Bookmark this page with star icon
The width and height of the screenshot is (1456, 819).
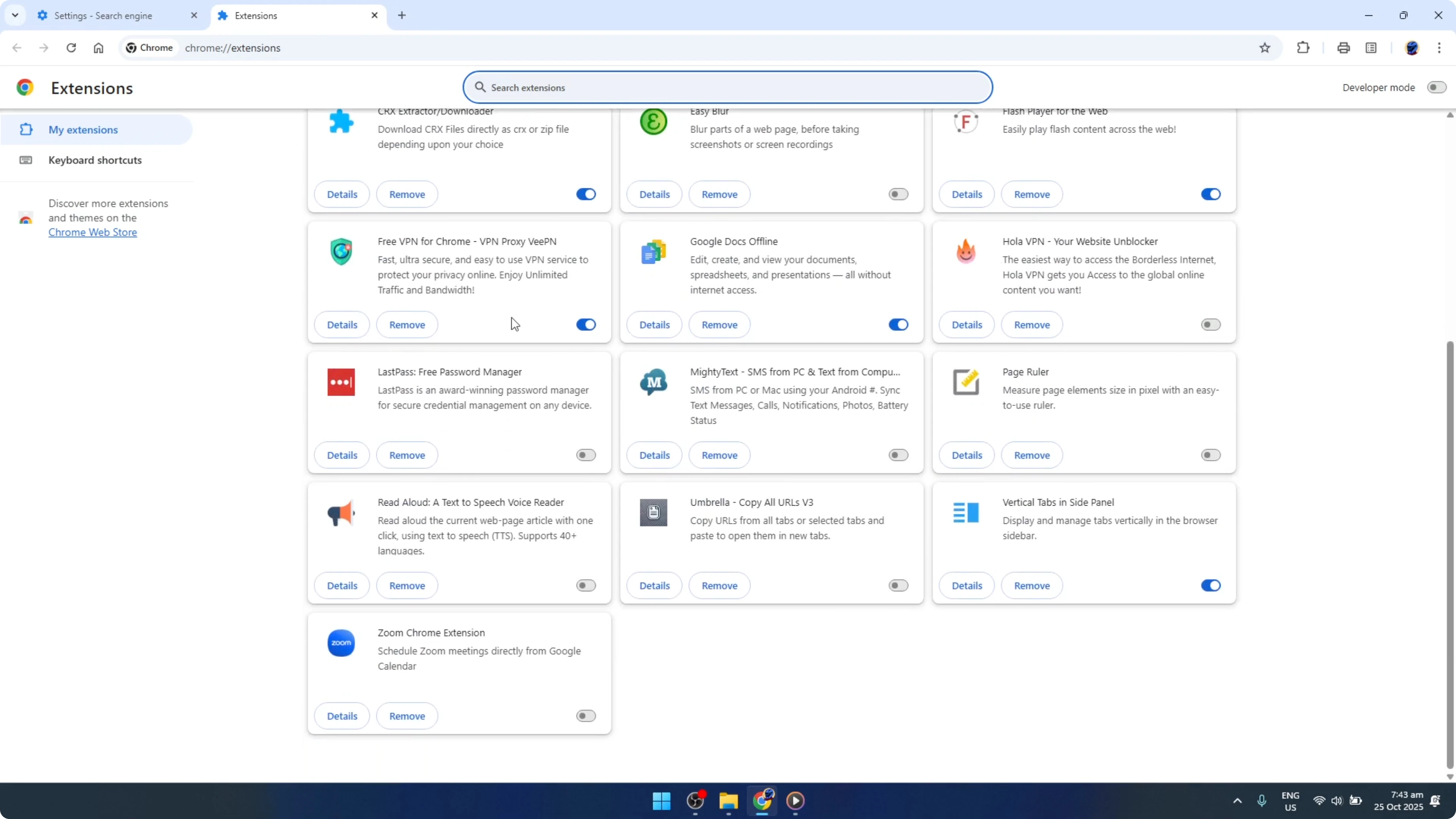click(1265, 48)
